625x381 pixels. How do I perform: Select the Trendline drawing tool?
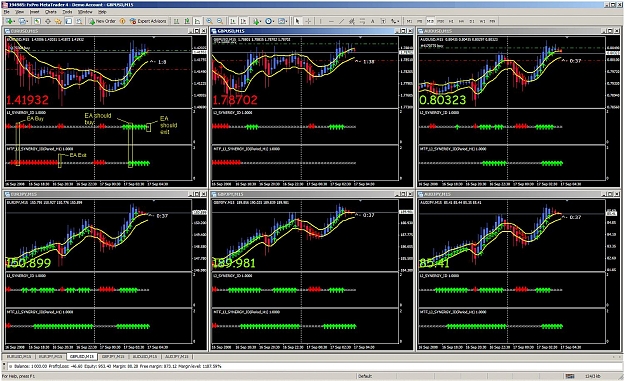(x=342, y=21)
